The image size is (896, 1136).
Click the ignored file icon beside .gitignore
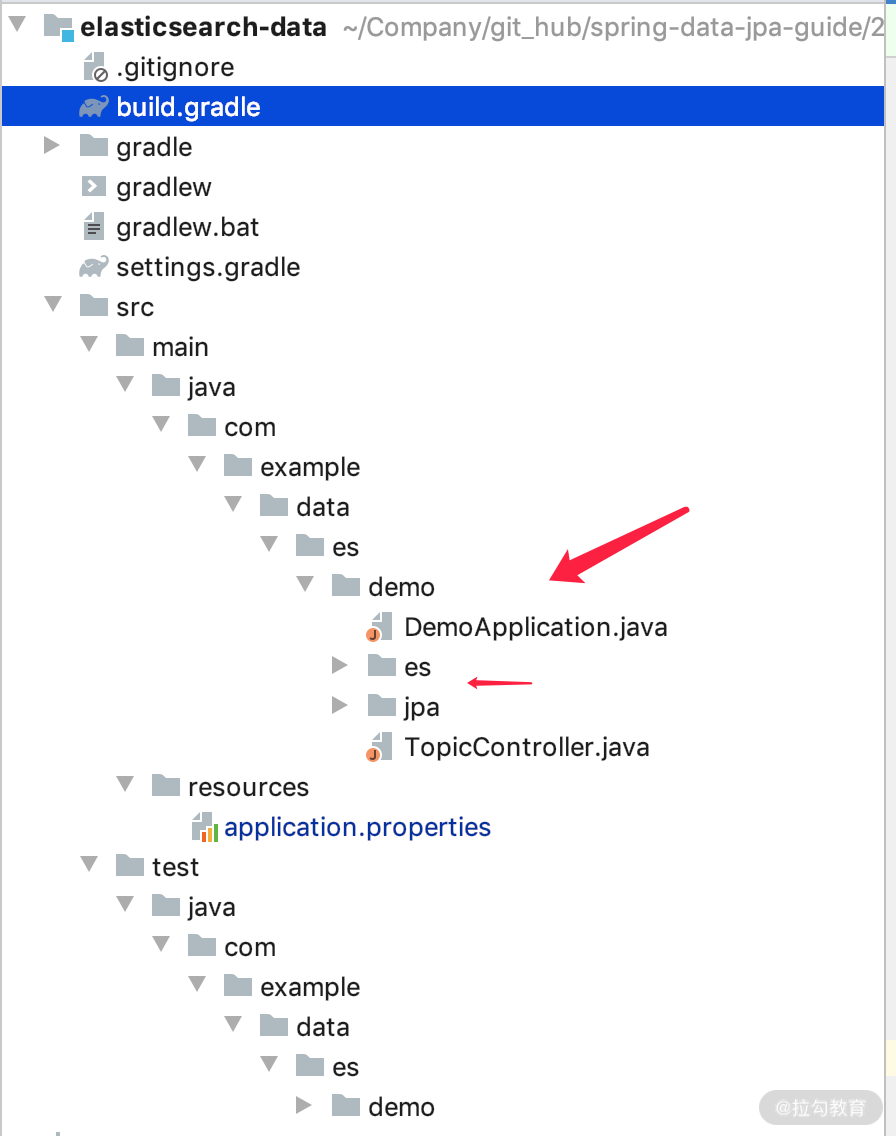pos(93,66)
